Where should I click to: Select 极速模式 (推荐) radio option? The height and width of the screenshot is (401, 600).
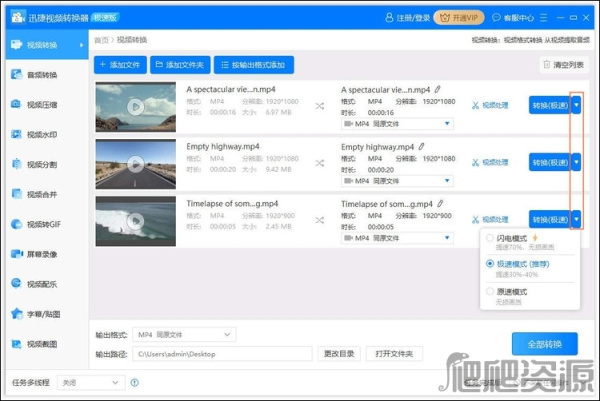coord(489,264)
